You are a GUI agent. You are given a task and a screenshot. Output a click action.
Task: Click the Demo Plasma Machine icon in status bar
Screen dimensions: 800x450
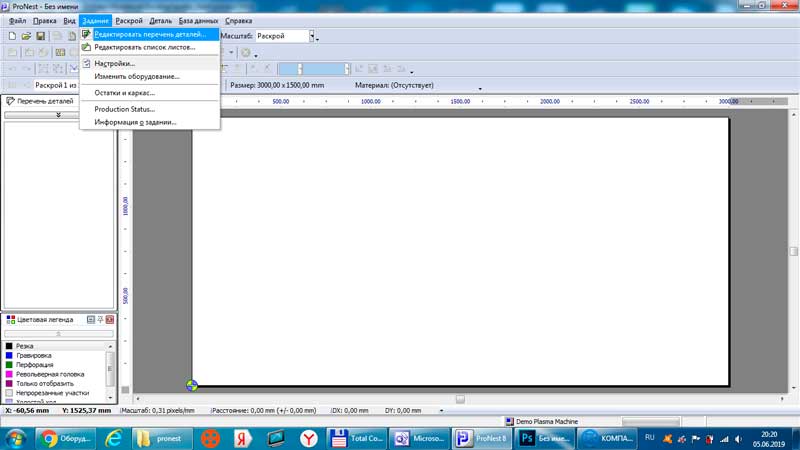509,421
